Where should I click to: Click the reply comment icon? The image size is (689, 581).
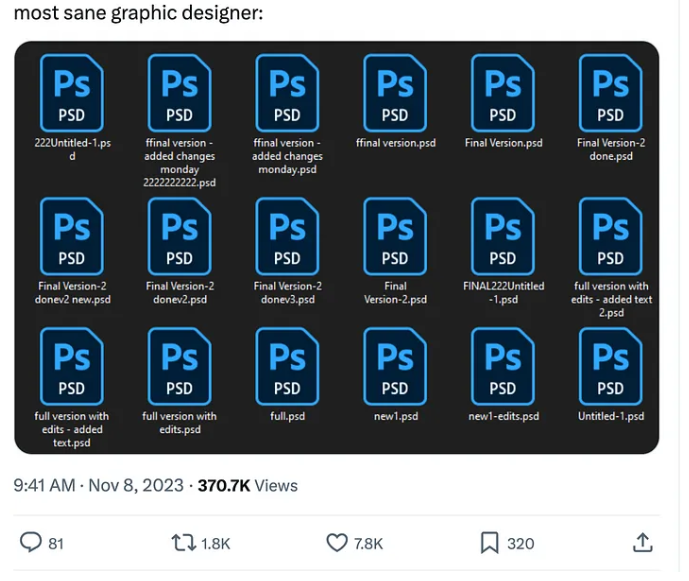(32, 543)
